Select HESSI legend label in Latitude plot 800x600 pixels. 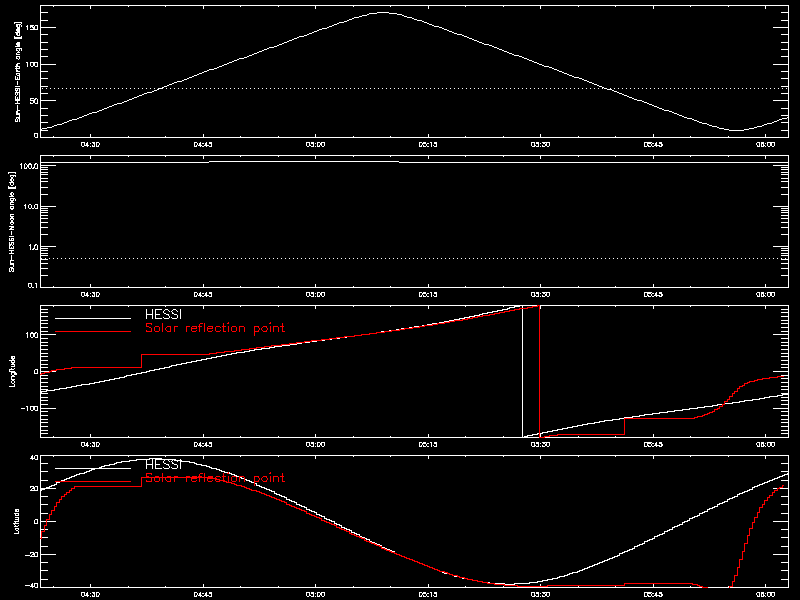163,465
